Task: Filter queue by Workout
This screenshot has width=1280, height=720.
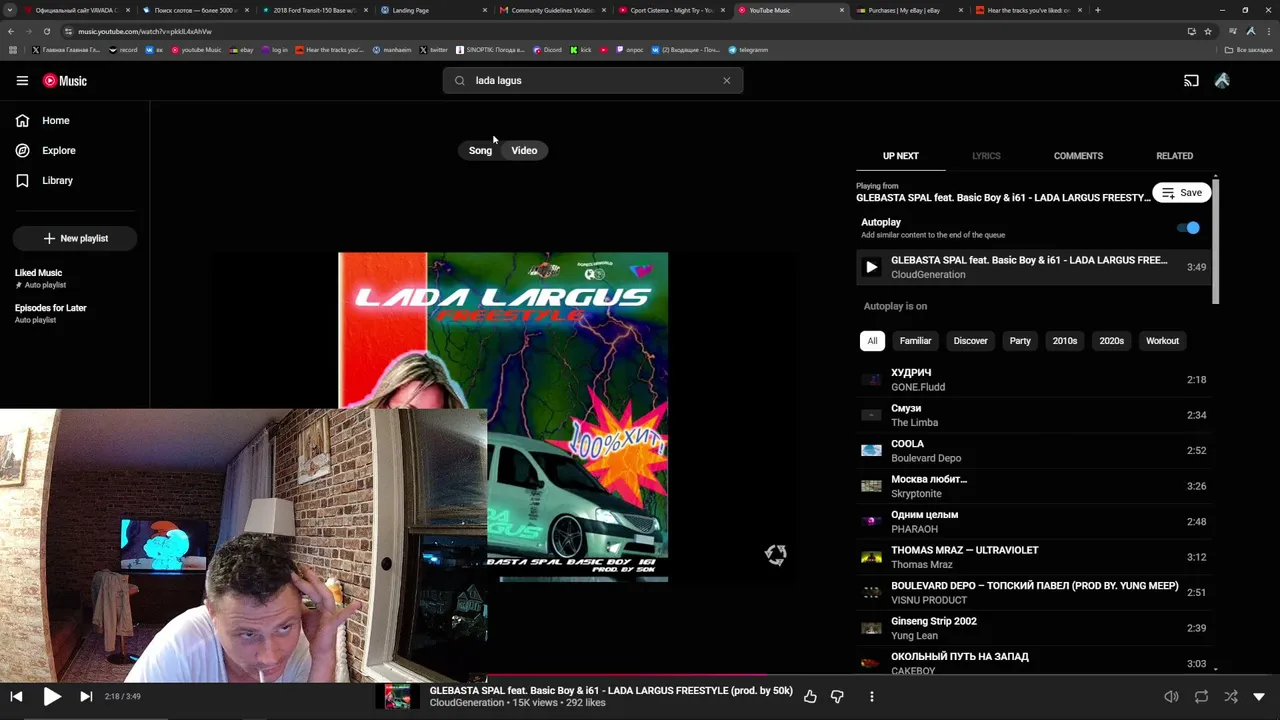Action: (1162, 341)
